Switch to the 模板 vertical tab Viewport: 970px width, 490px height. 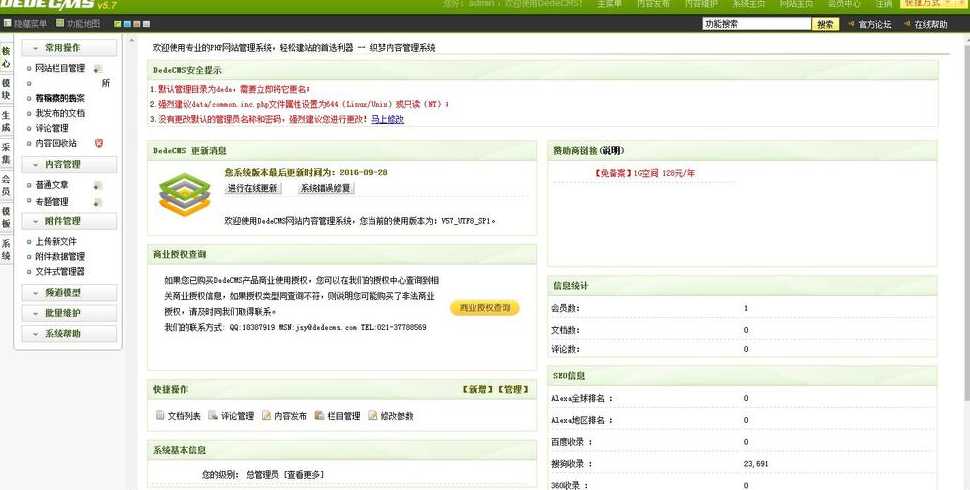[x=6, y=218]
